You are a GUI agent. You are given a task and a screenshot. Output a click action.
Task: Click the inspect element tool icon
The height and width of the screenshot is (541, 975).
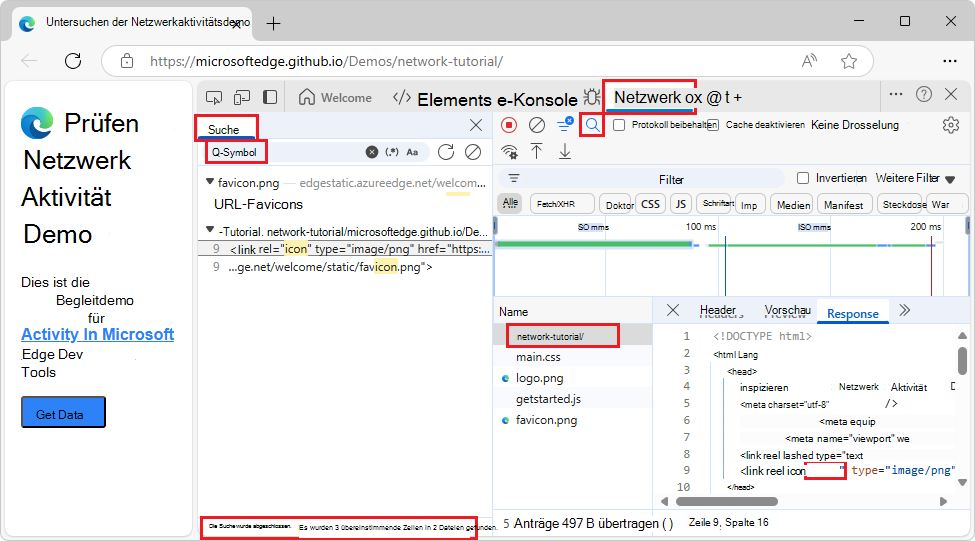tap(214, 97)
